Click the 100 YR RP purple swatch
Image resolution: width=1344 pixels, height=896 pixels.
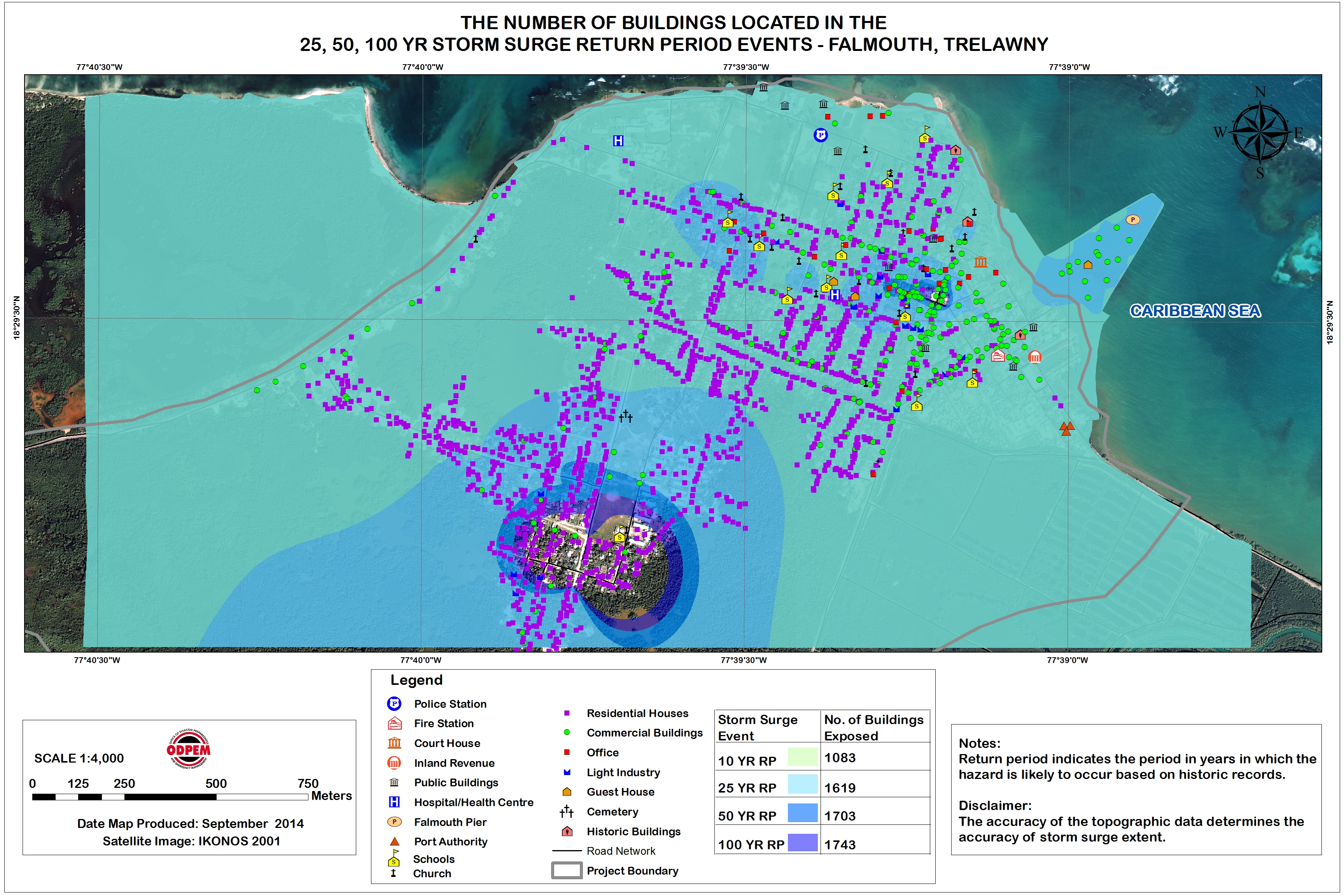pyautogui.click(x=802, y=842)
